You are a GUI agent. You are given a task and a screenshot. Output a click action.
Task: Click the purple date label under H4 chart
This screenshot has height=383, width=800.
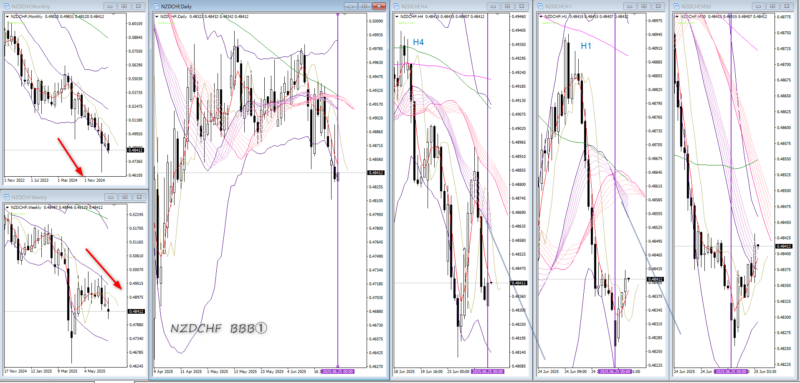(x=488, y=372)
